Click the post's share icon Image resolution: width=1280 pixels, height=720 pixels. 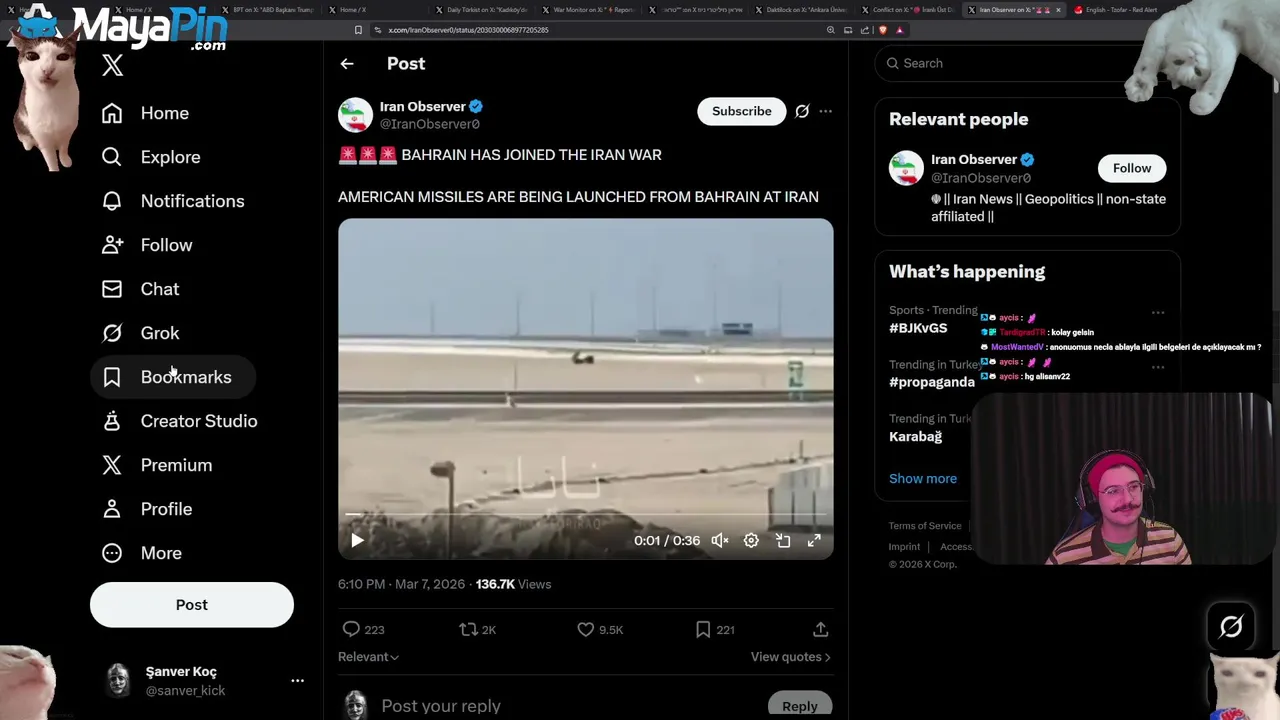point(820,629)
